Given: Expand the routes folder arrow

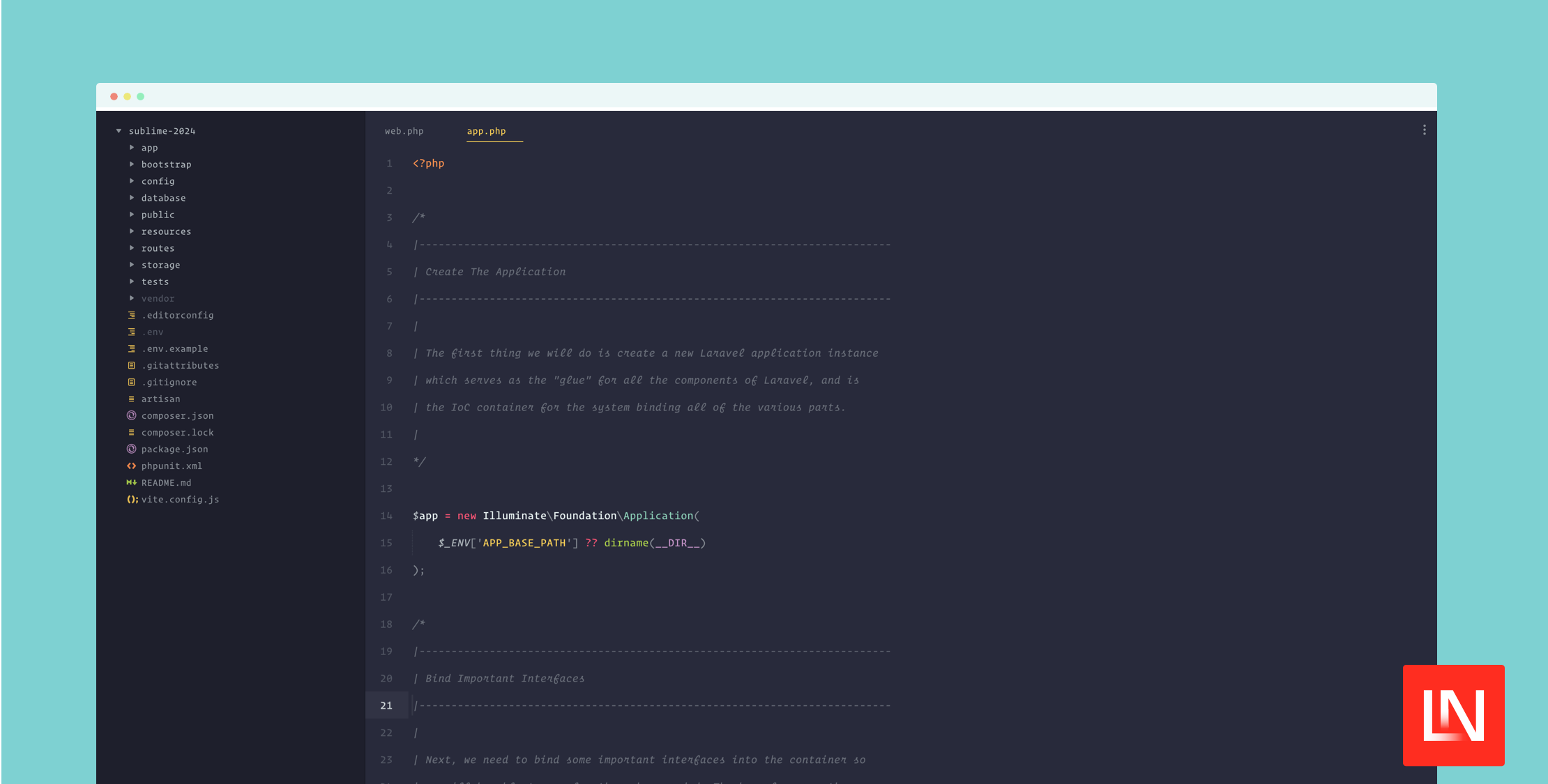Looking at the screenshot, I should [132, 248].
